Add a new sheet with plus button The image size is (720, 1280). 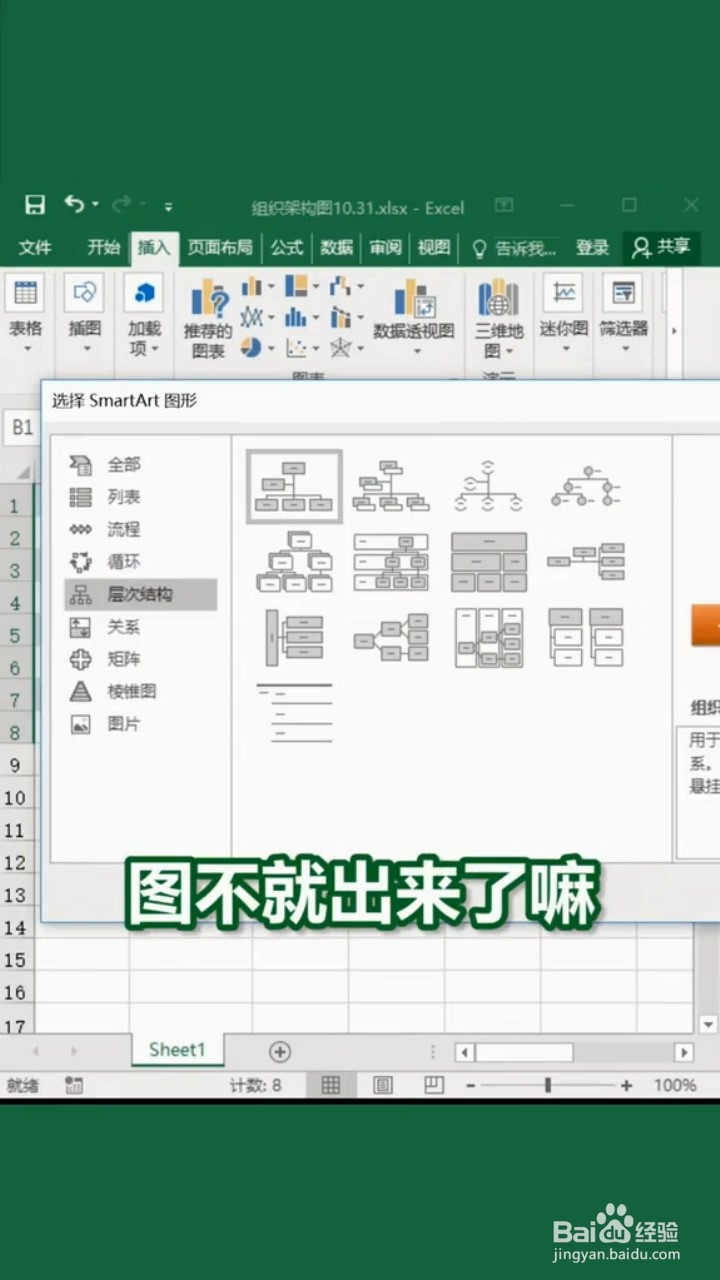pos(280,1051)
